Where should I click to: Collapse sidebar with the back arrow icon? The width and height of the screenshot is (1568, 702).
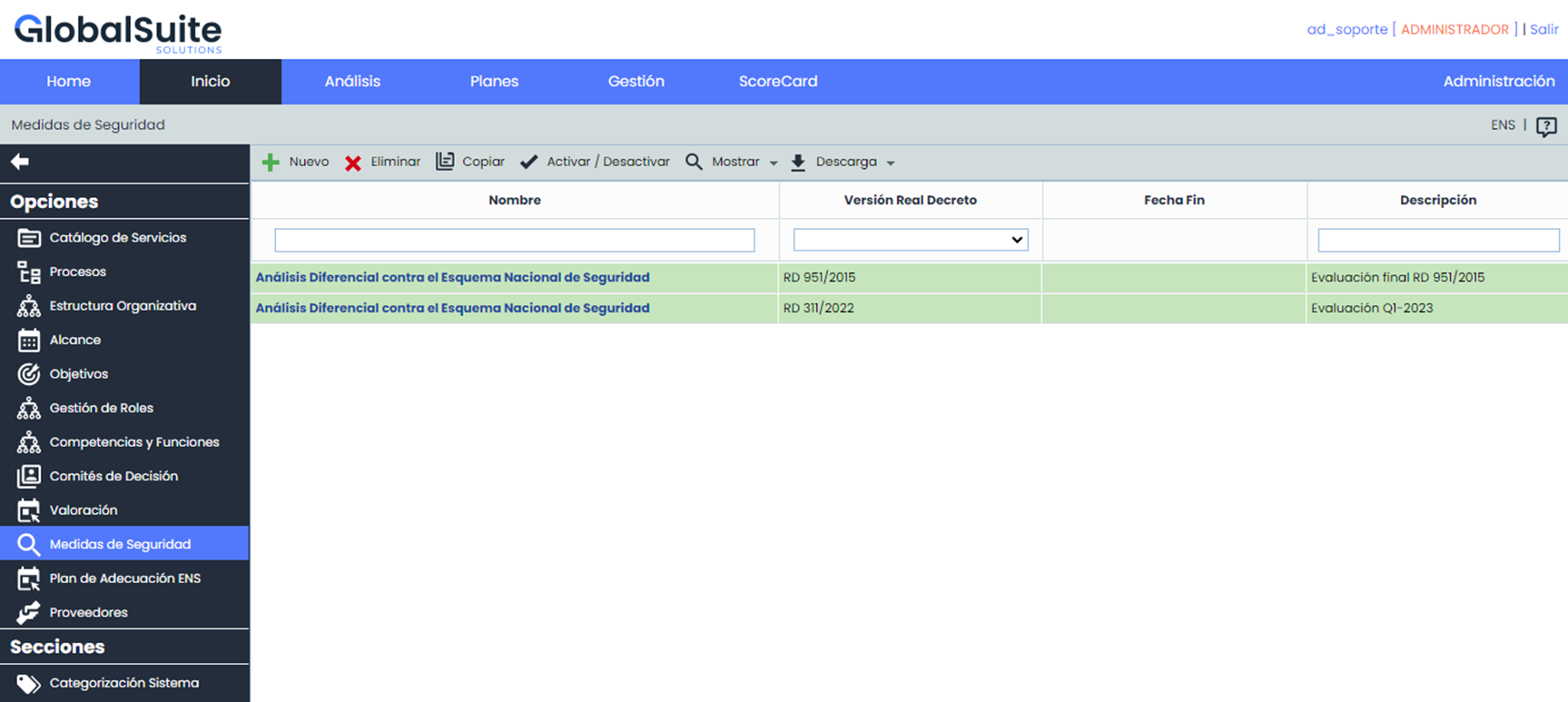(x=20, y=162)
